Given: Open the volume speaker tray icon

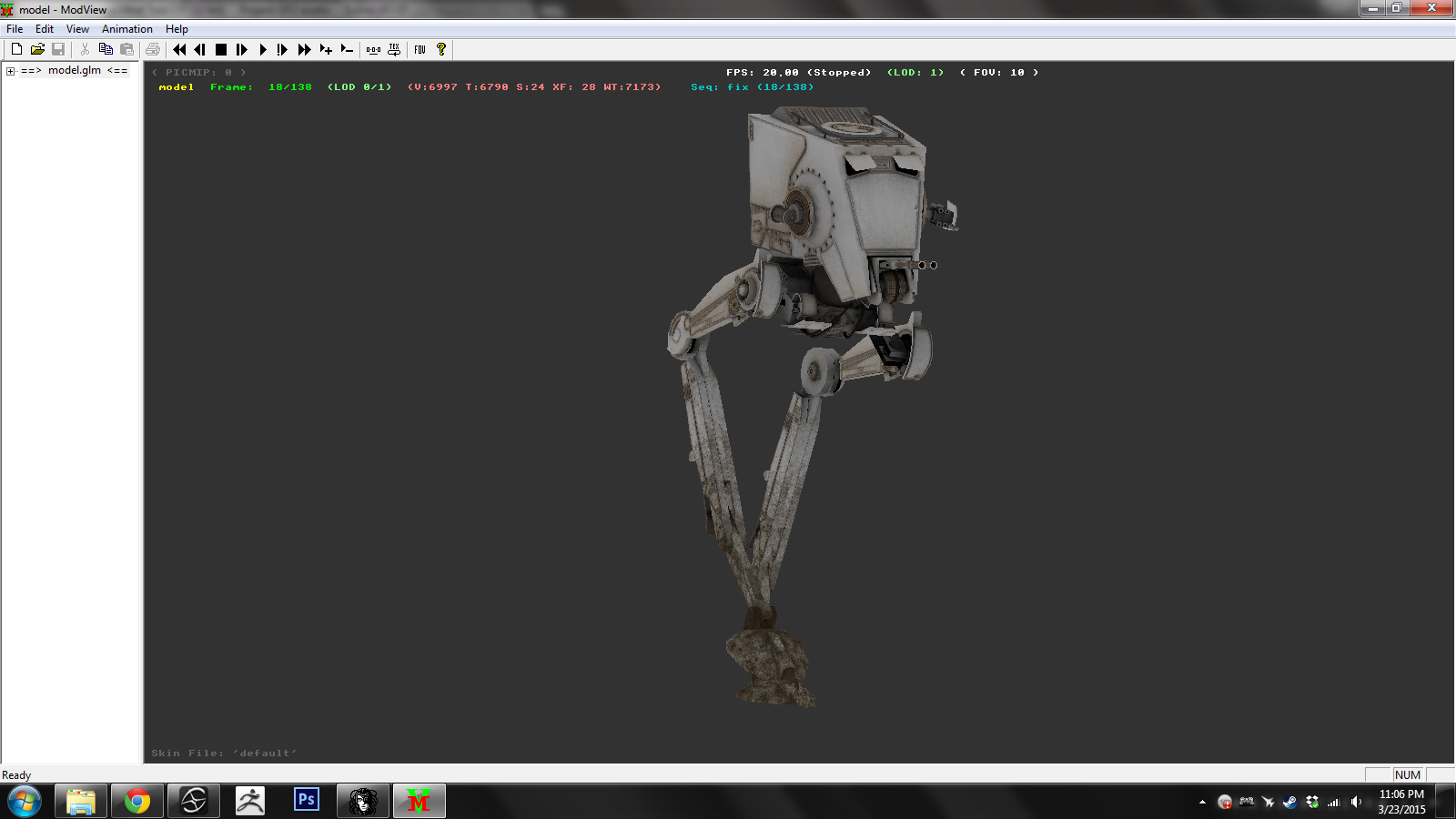Looking at the screenshot, I should (x=1356, y=802).
